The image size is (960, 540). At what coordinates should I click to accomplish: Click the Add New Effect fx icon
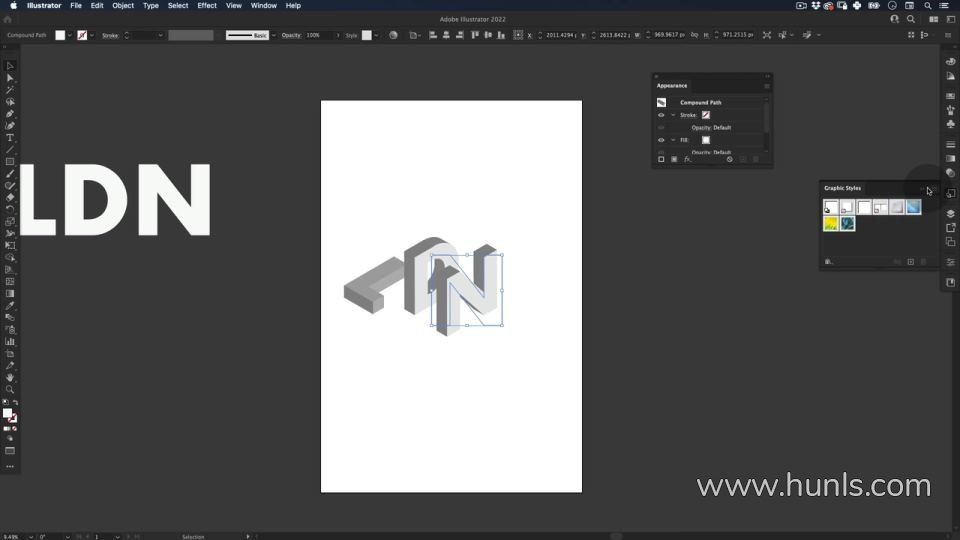tap(688, 159)
